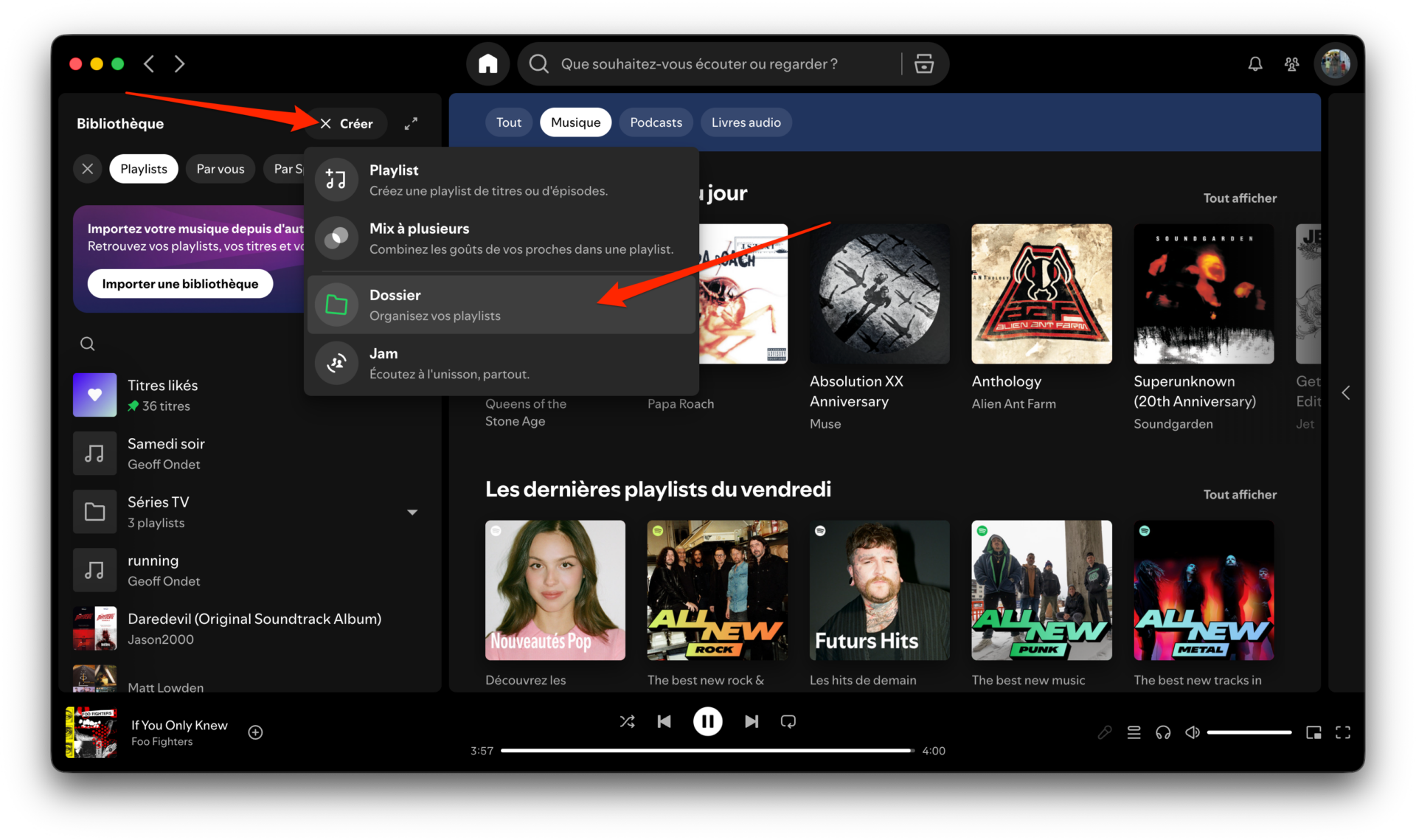
Task: Navigate back with left arrow
Action: click(x=150, y=64)
